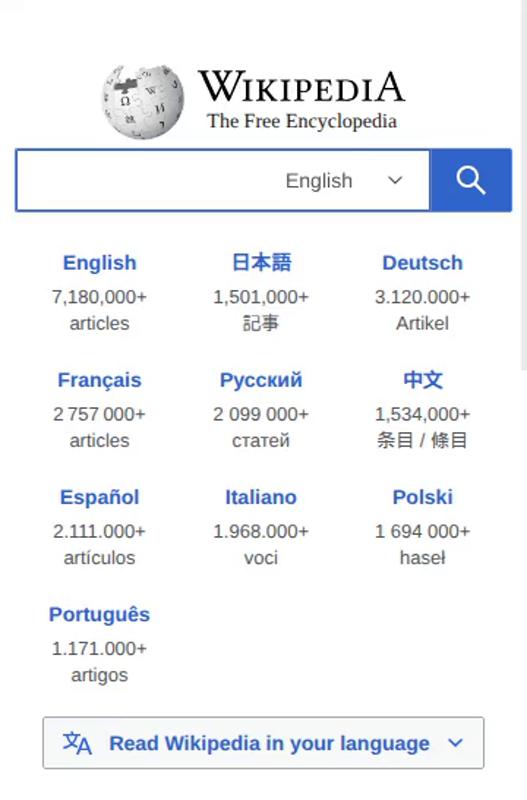The height and width of the screenshot is (800, 527).
Task: Click the vertical page scrollbar
Action: (x=523, y=186)
